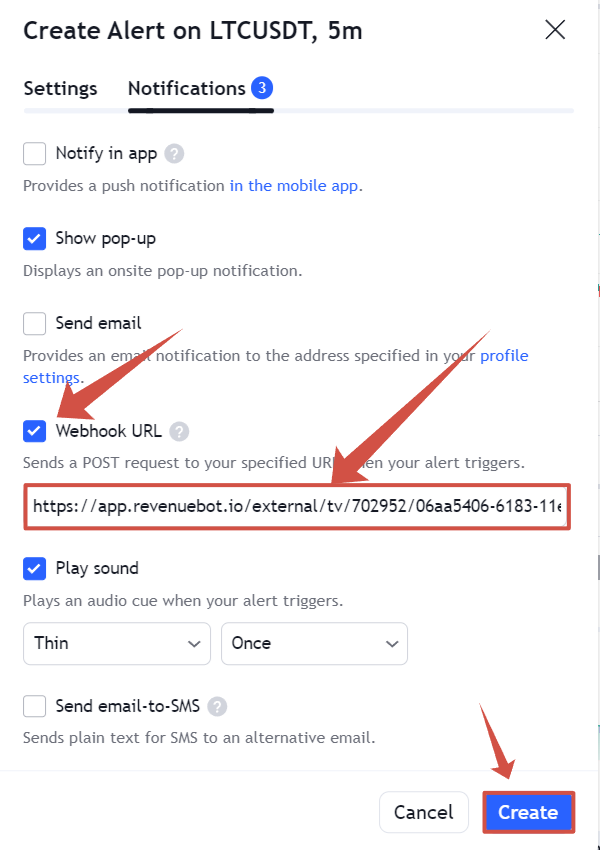Enable the Notify in app checkbox
This screenshot has height=850, width=600.
pos(34,154)
